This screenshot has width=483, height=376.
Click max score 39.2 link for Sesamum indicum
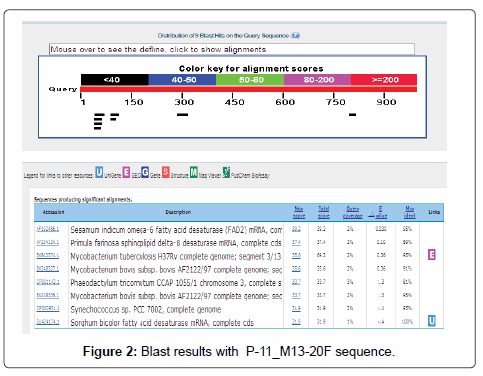pos(296,229)
